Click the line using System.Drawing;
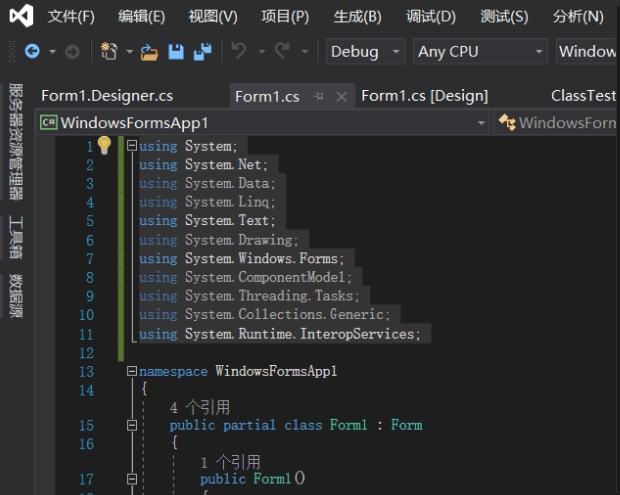The width and height of the screenshot is (620, 495). tap(218, 240)
